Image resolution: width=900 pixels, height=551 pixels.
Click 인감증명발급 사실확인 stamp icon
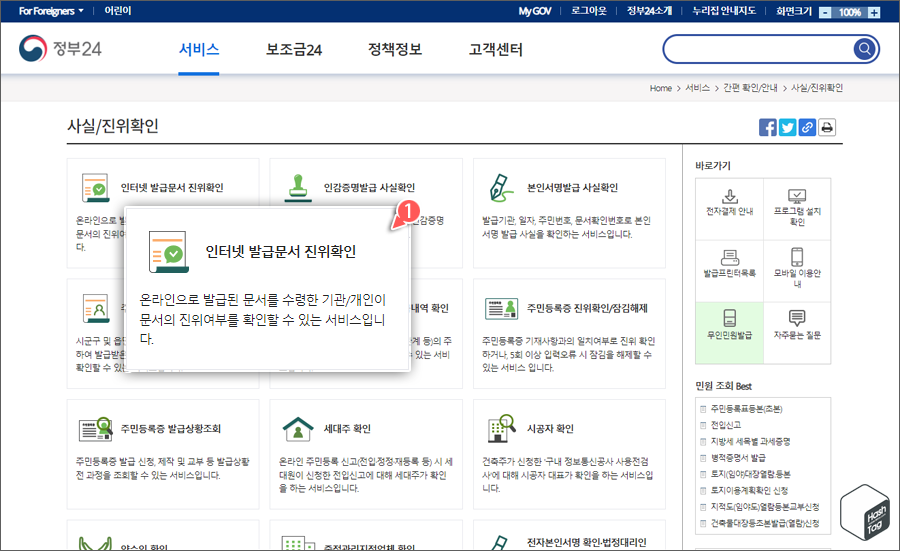pos(298,188)
